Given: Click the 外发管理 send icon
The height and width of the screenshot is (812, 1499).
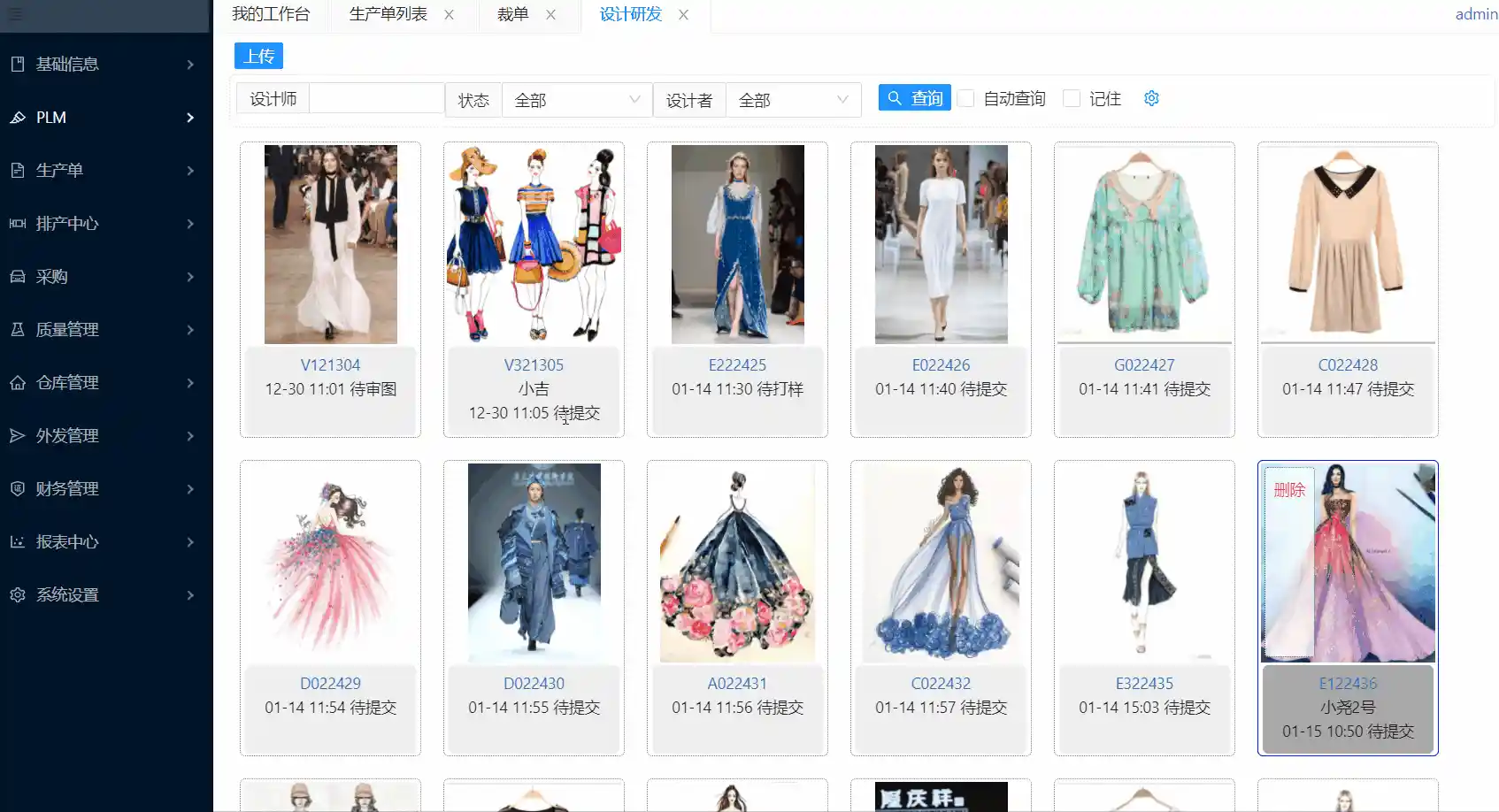Looking at the screenshot, I should tap(17, 435).
